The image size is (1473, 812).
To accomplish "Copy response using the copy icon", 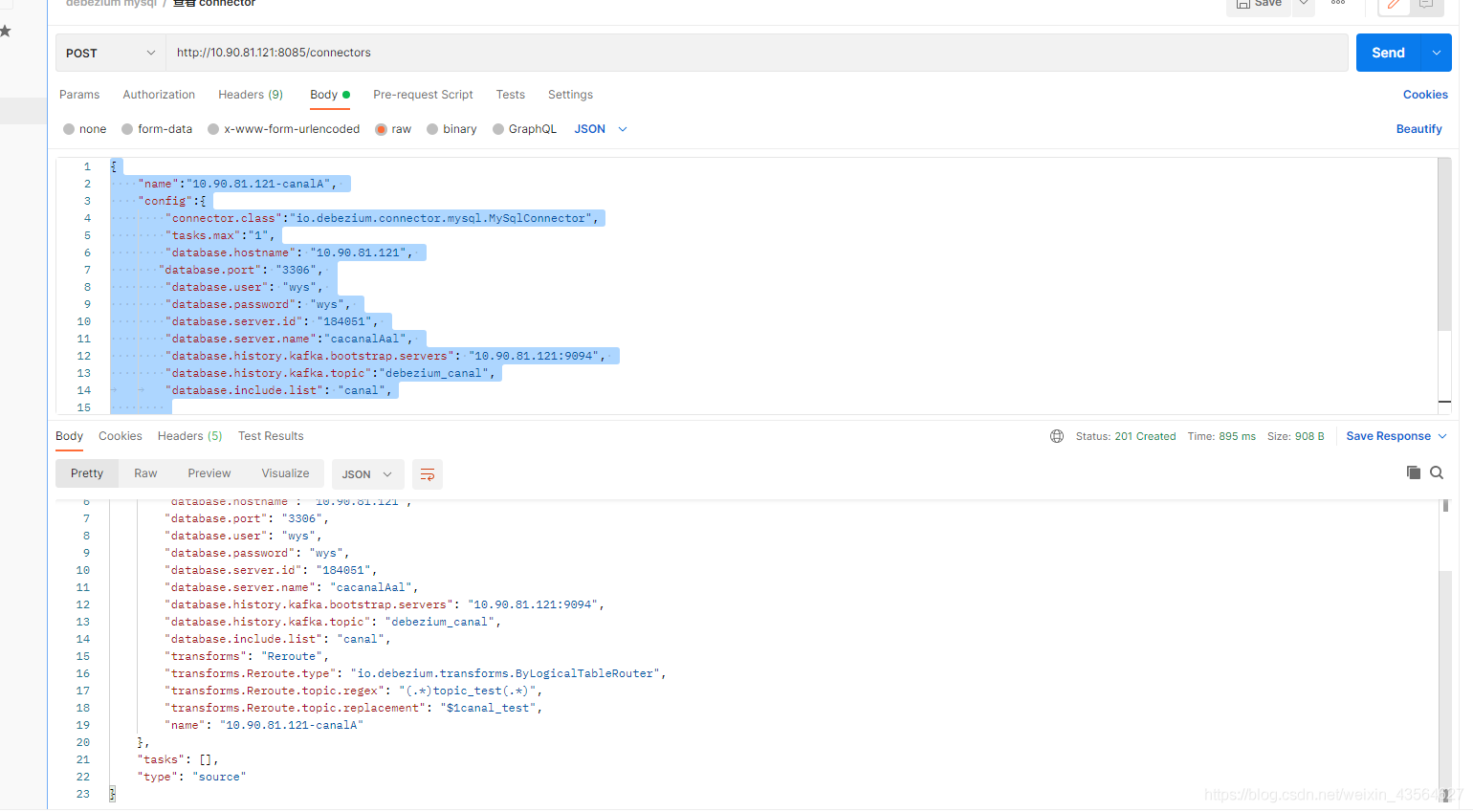I will click(x=1413, y=472).
